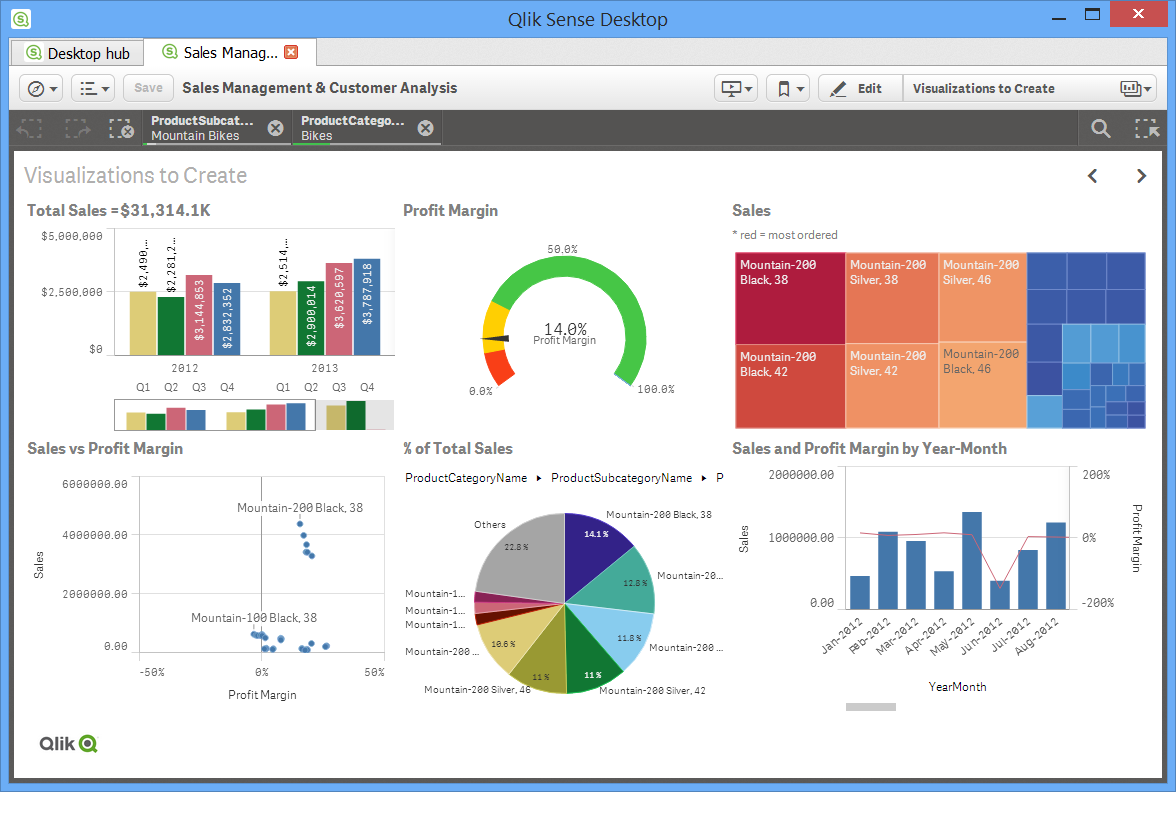1176x827 pixels.
Task: Go to the previous sheet
Action: 1093,176
